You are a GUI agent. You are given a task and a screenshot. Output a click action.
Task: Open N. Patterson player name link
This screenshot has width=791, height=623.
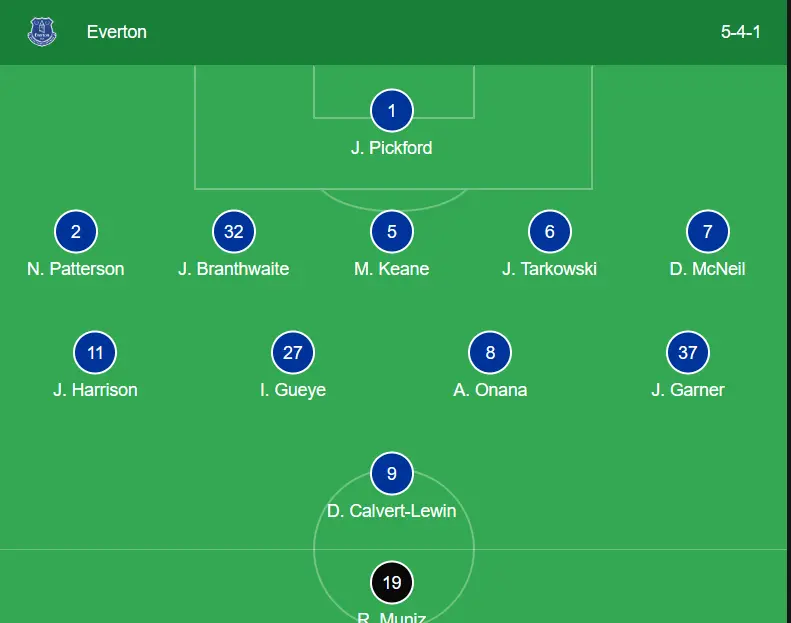76,269
